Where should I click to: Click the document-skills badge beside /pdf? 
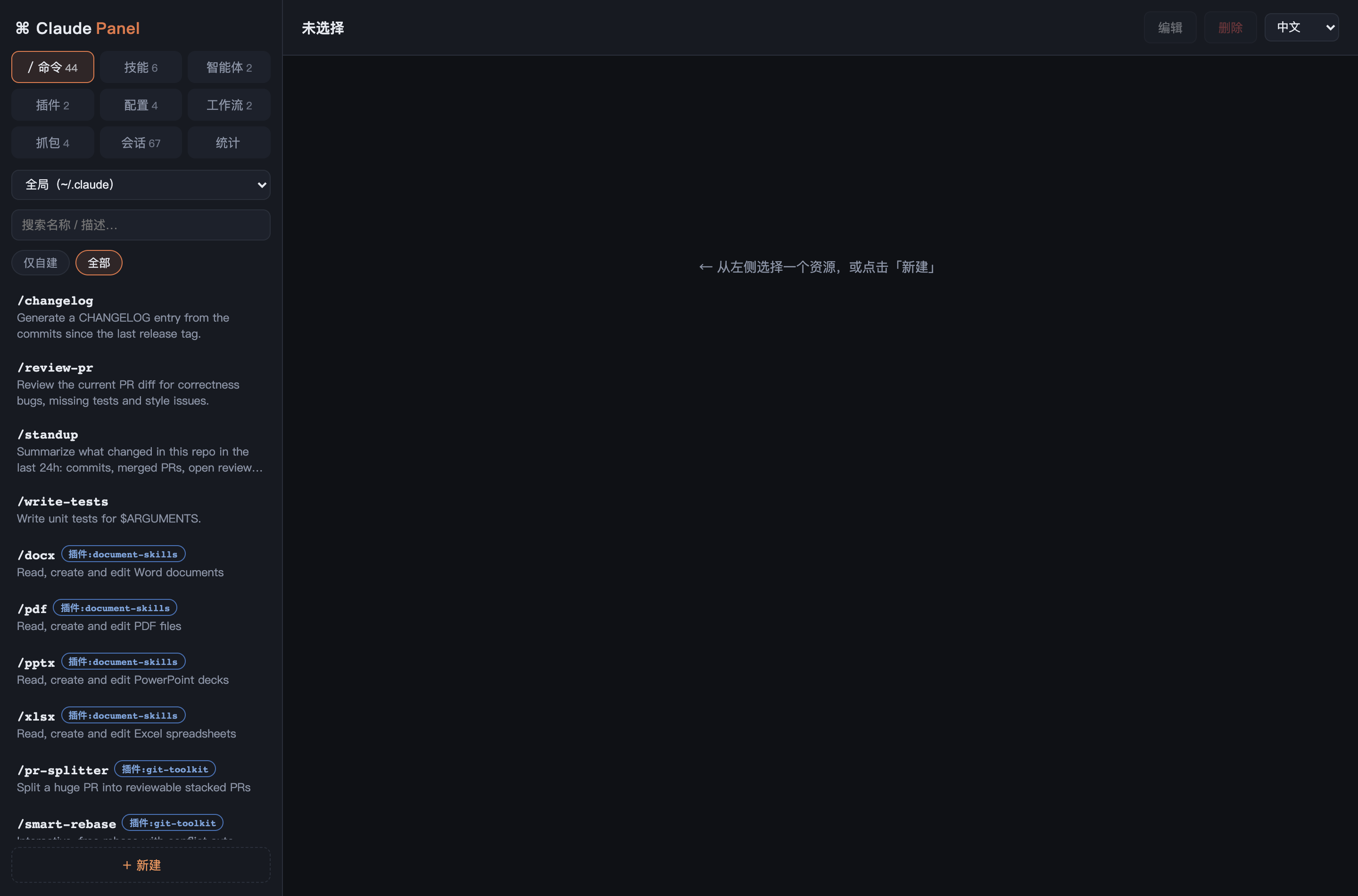pyautogui.click(x=115, y=608)
